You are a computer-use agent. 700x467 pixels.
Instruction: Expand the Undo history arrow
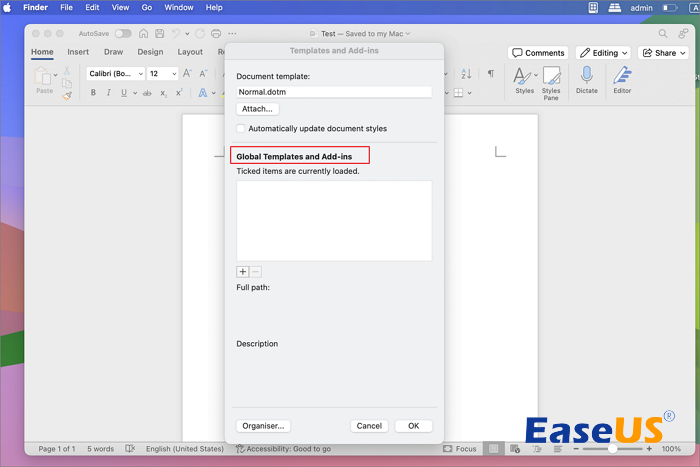(x=187, y=33)
